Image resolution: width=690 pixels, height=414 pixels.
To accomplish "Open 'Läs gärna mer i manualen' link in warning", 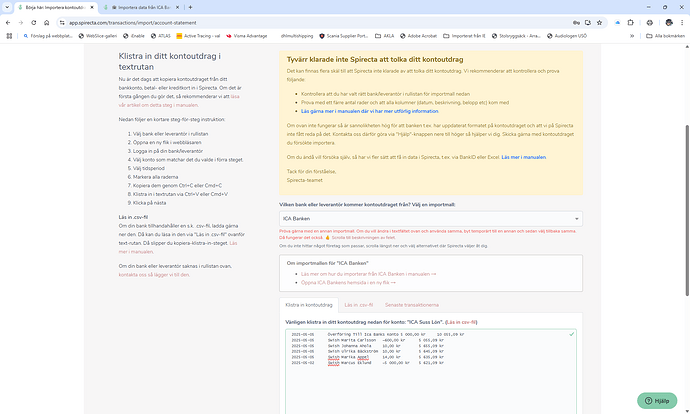I will 370,111.
